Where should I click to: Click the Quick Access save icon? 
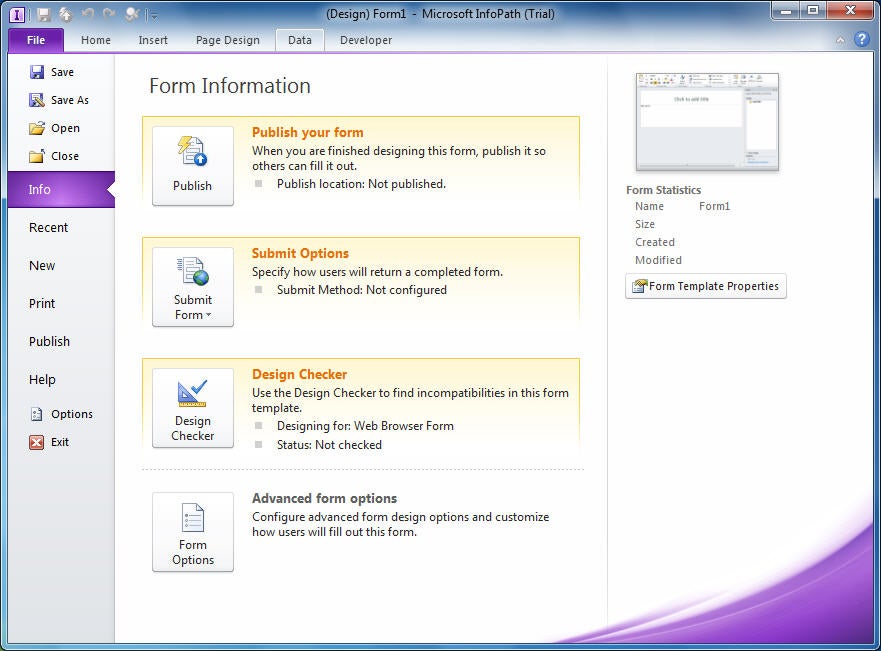tap(44, 15)
